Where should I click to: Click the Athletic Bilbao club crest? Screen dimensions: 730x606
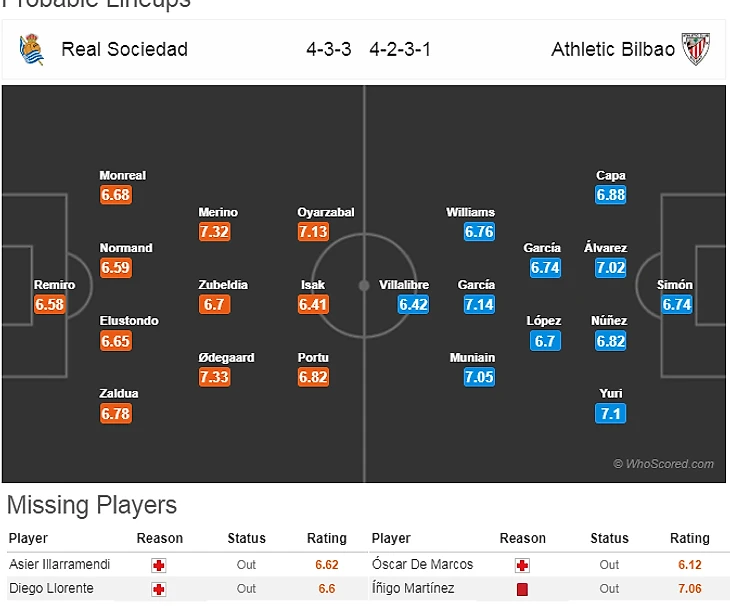click(696, 49)
